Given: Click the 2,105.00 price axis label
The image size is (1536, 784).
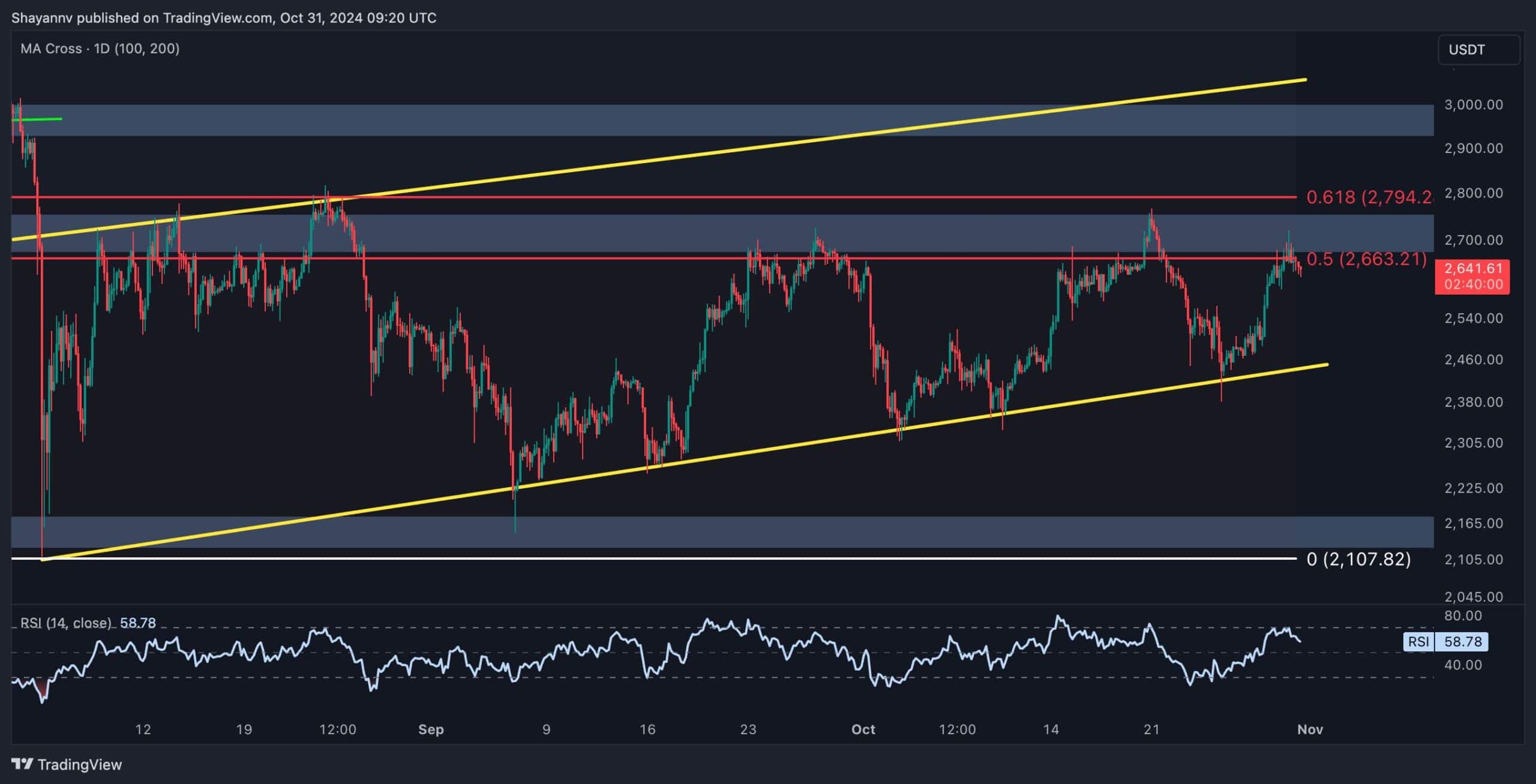Looking at the screenshot, I should pos(1474,560).
